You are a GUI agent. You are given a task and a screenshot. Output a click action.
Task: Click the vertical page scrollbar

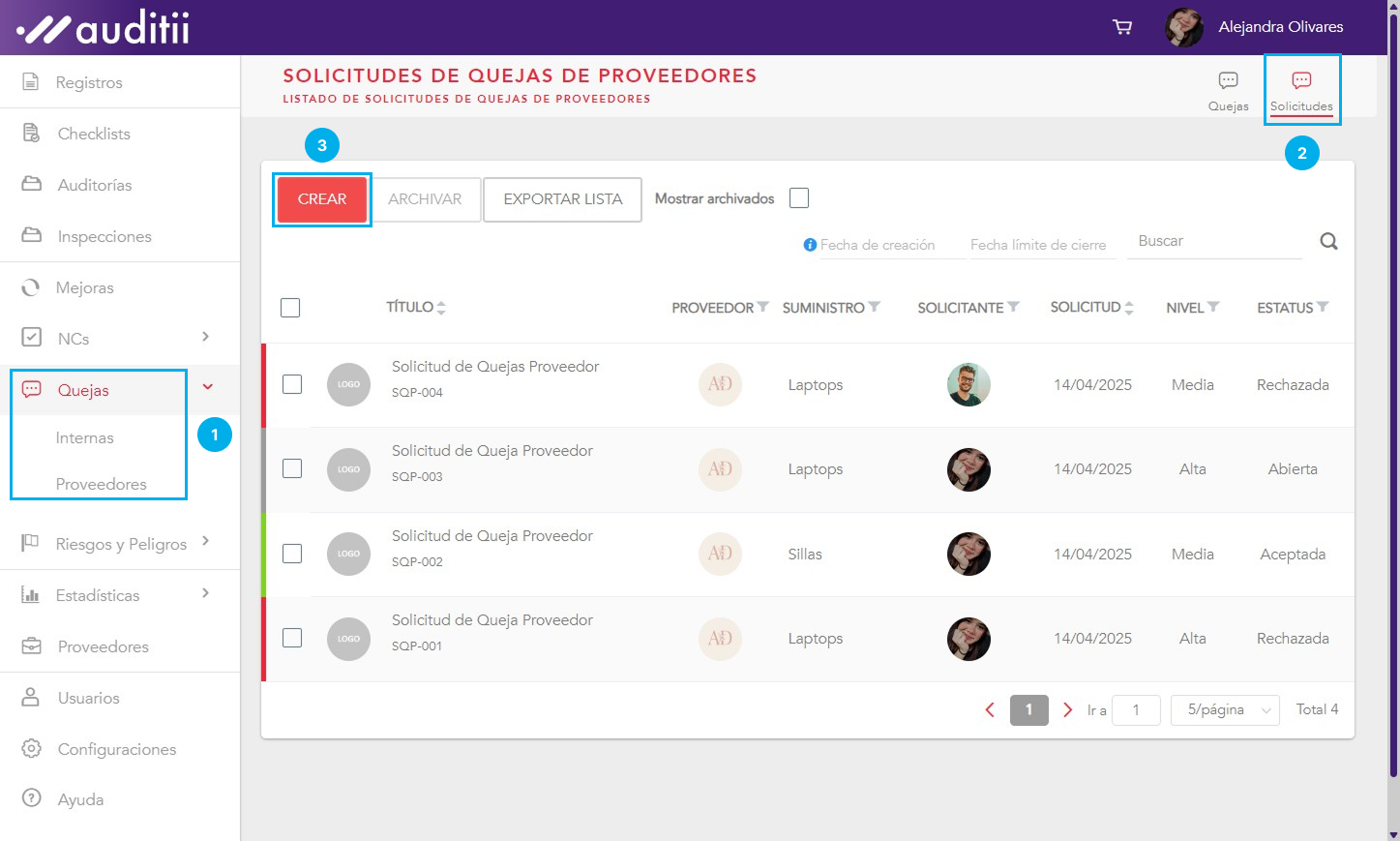coord(1393,387)
